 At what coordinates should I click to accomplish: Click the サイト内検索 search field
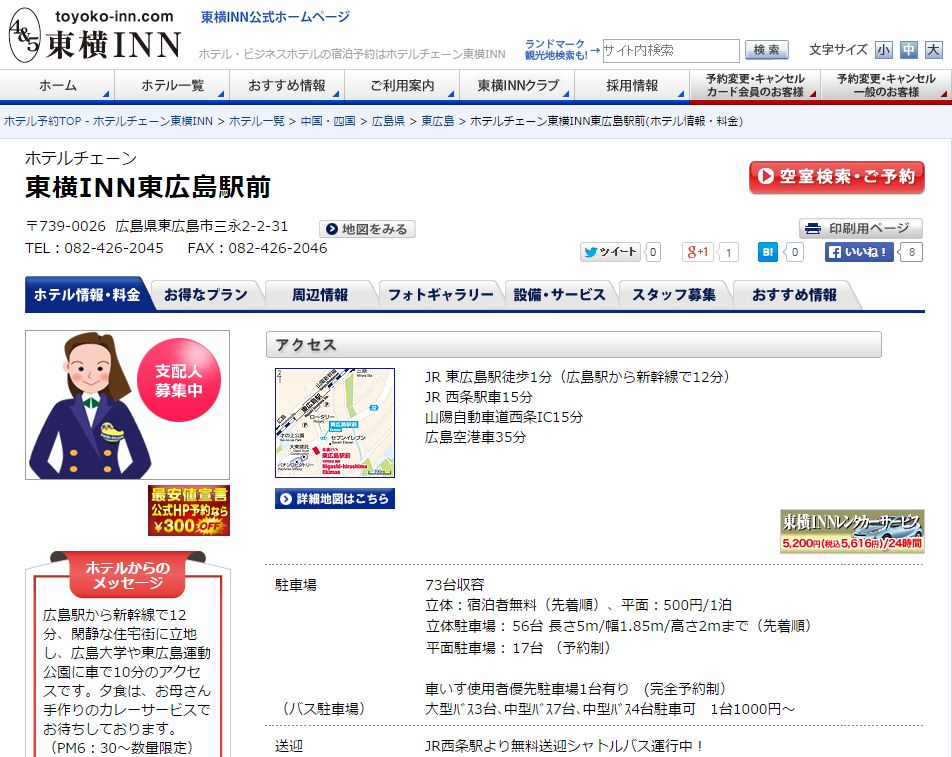point(671,50)
